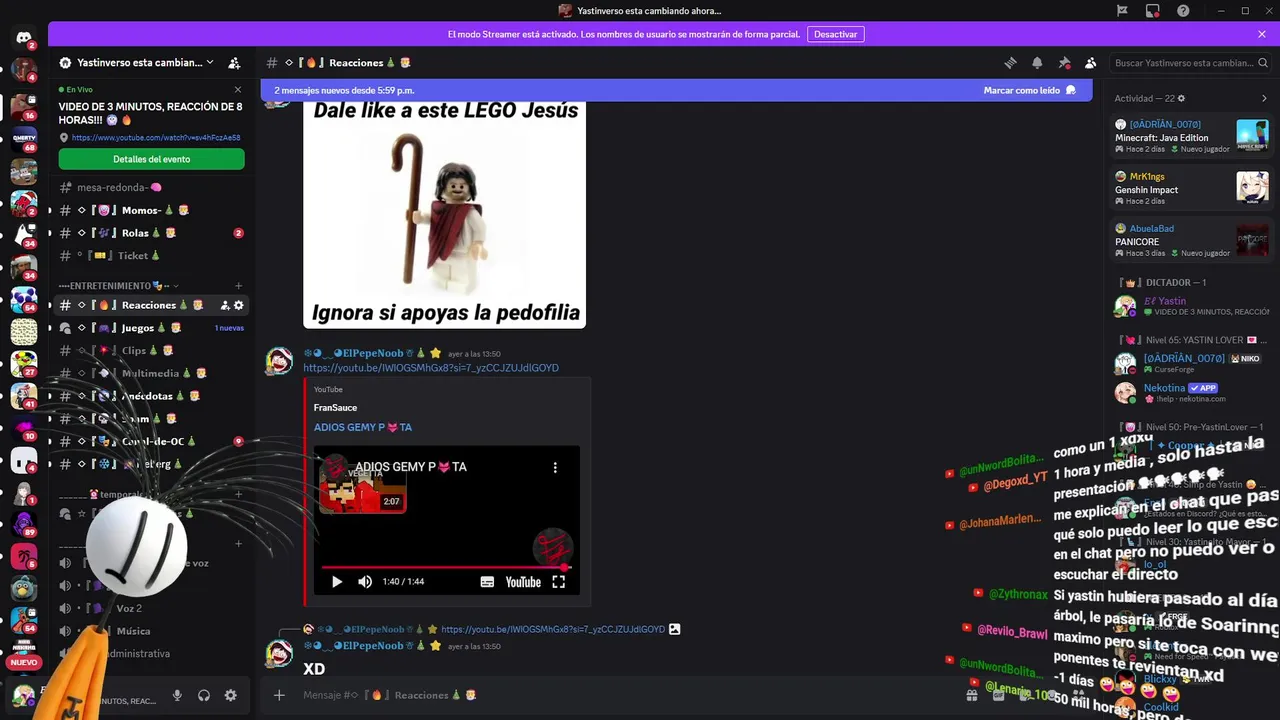Open the event YouTube watch link
The height and width of the screenshot is (720, 1280).
(x=156, y=138)
